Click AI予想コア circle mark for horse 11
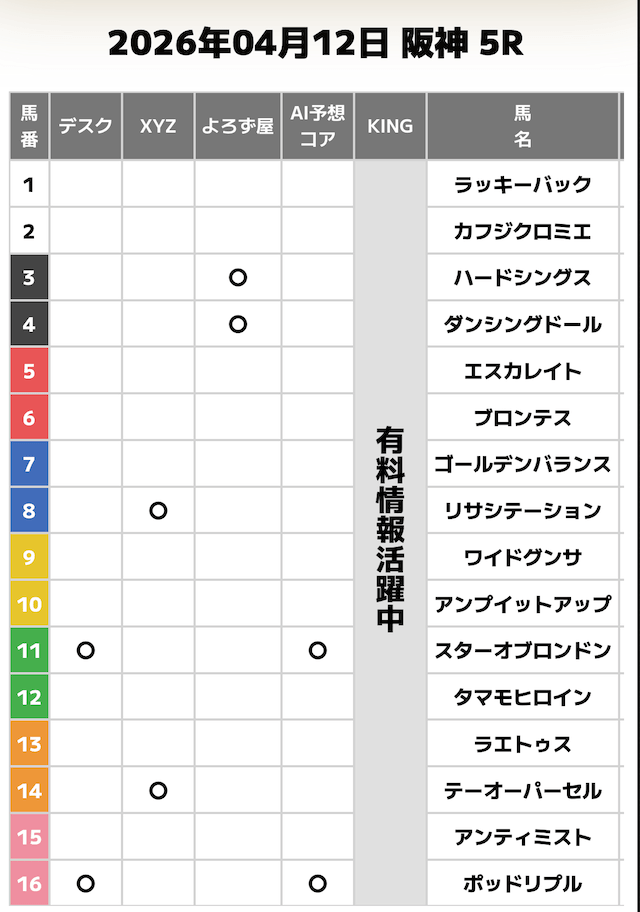The width and height of the screenshot is (640, 912). tap(317, 651)
